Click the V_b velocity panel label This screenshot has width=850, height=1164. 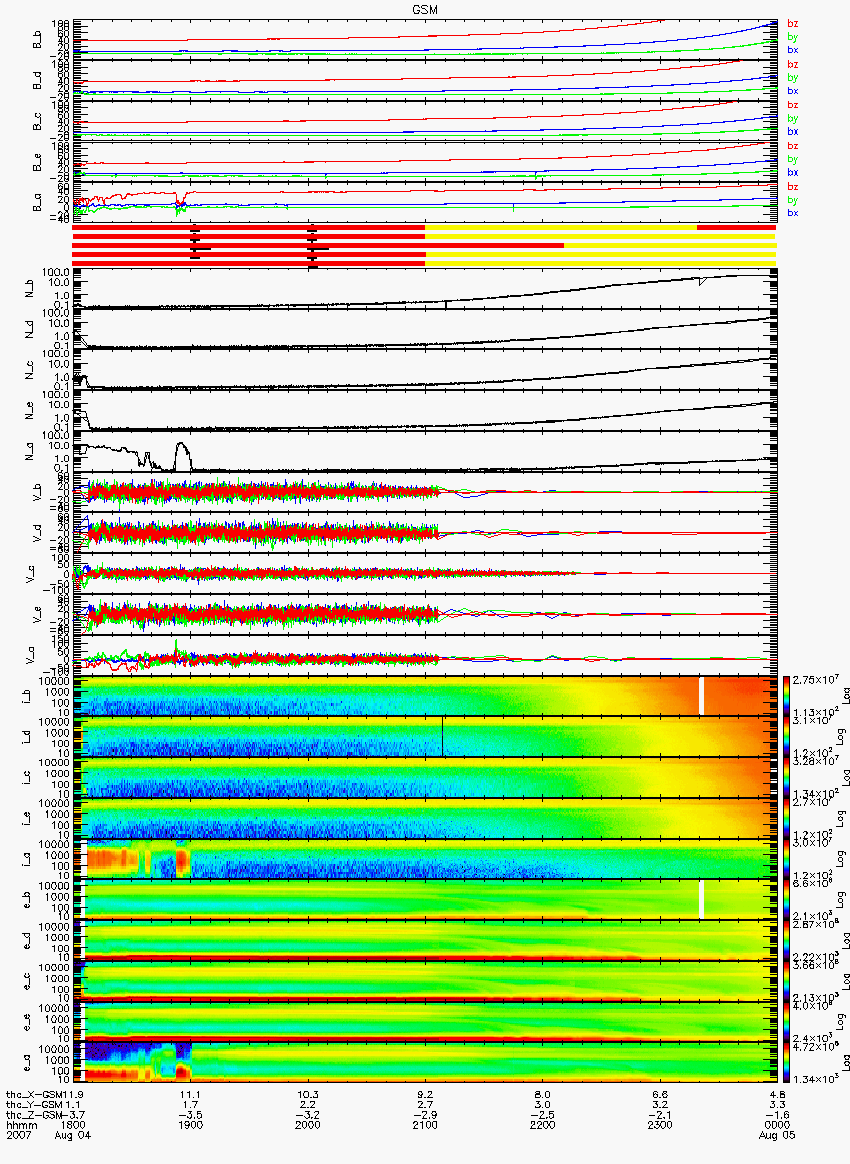[x=36, y=493]
